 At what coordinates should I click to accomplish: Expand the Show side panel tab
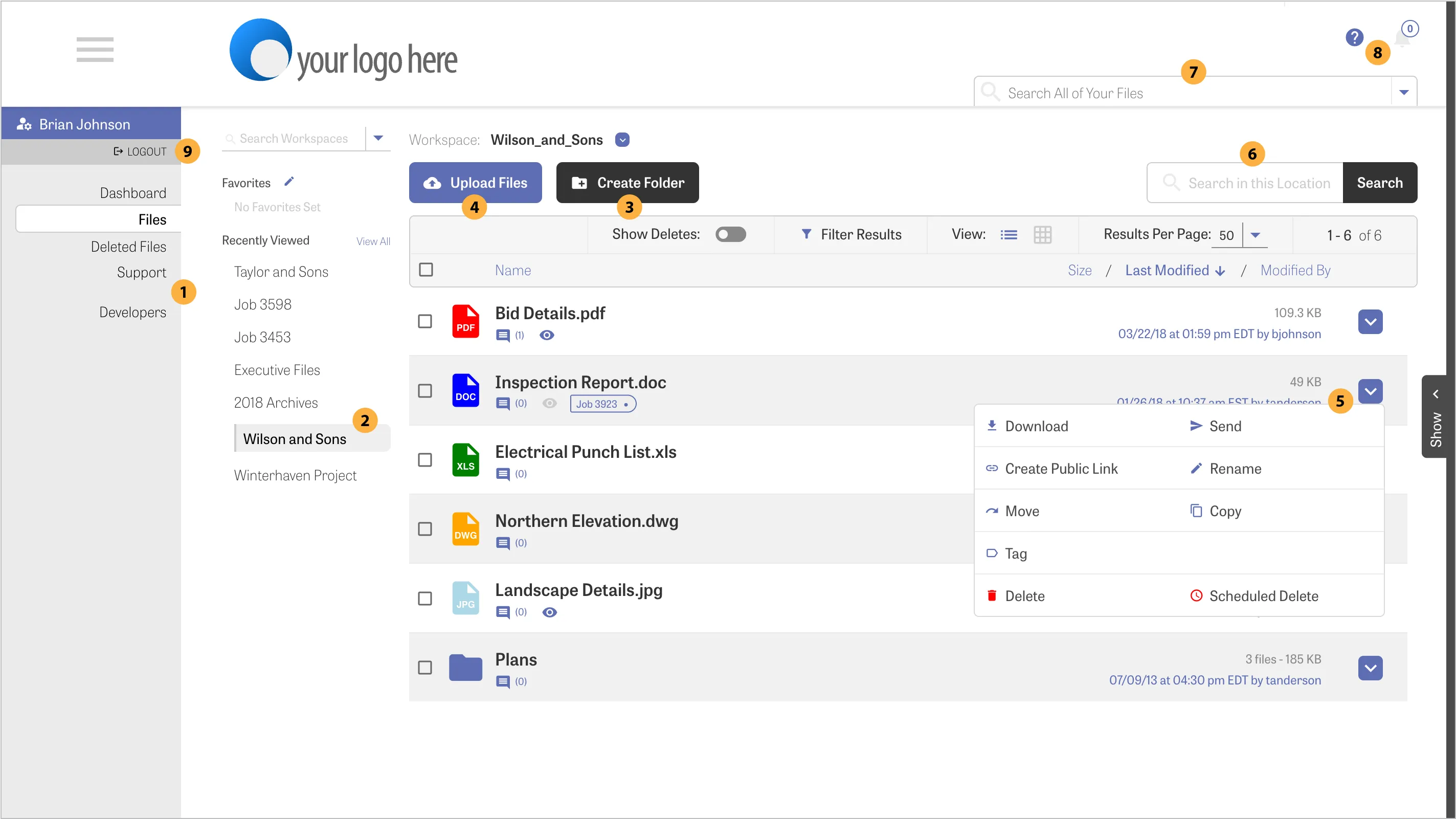click(x=1435, y=416)
